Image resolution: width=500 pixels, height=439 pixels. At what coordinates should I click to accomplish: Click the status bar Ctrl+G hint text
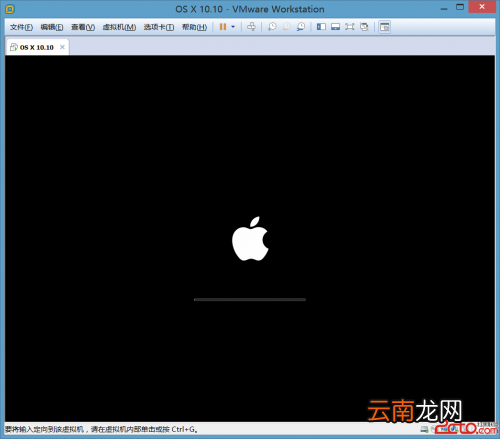[101, 429]
